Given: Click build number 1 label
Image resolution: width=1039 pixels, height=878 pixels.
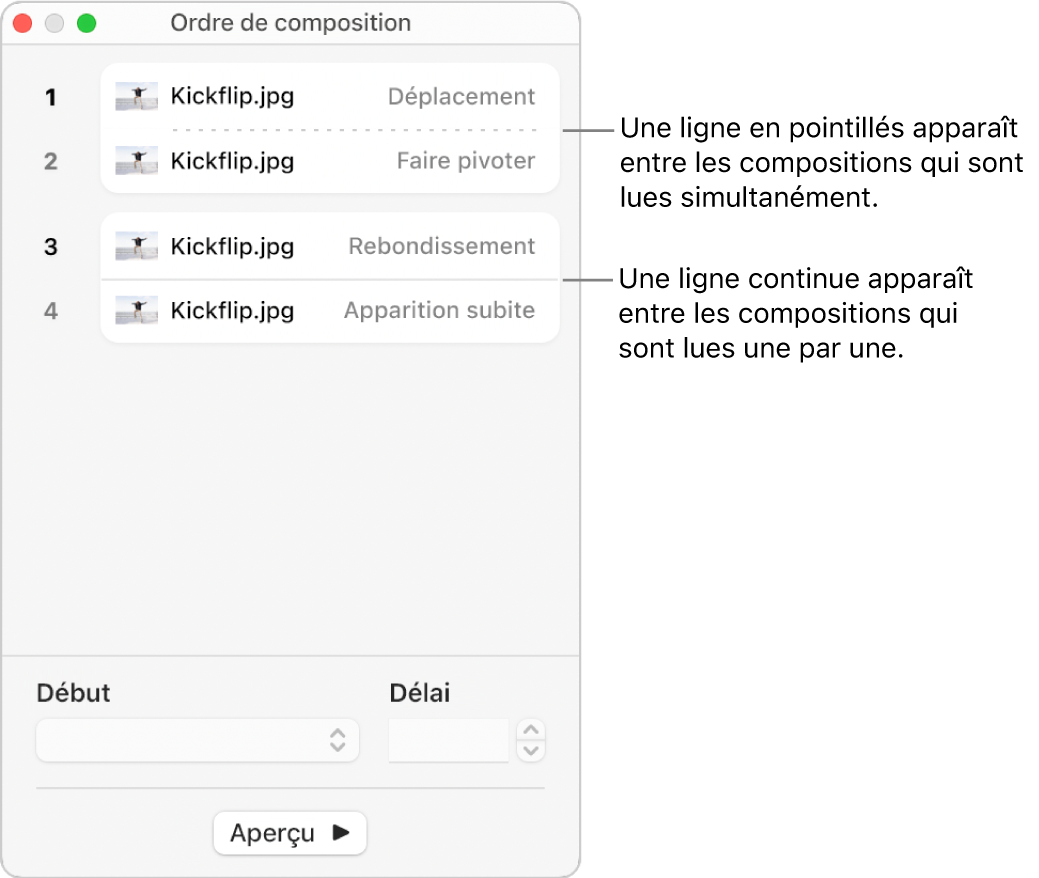Looking at the screenshot, I should (51, 97).
